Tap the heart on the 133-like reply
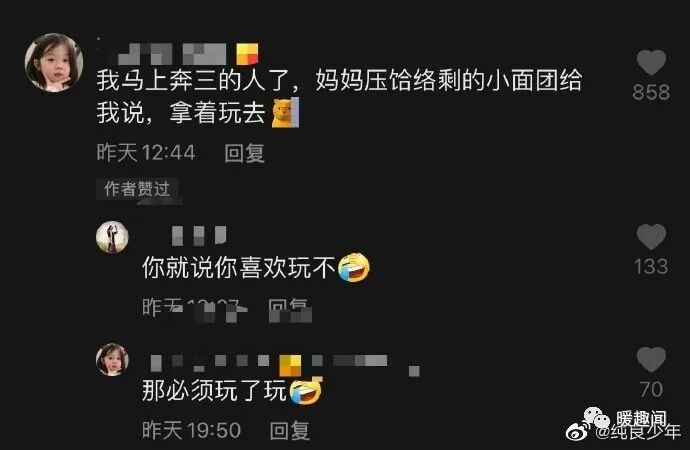The image size is (690, 450). [651, 237]
